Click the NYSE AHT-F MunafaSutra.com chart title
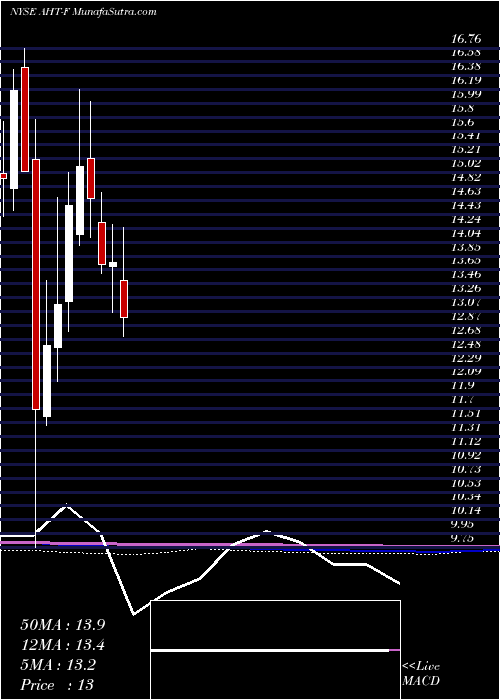 click(x=83, y=12)
